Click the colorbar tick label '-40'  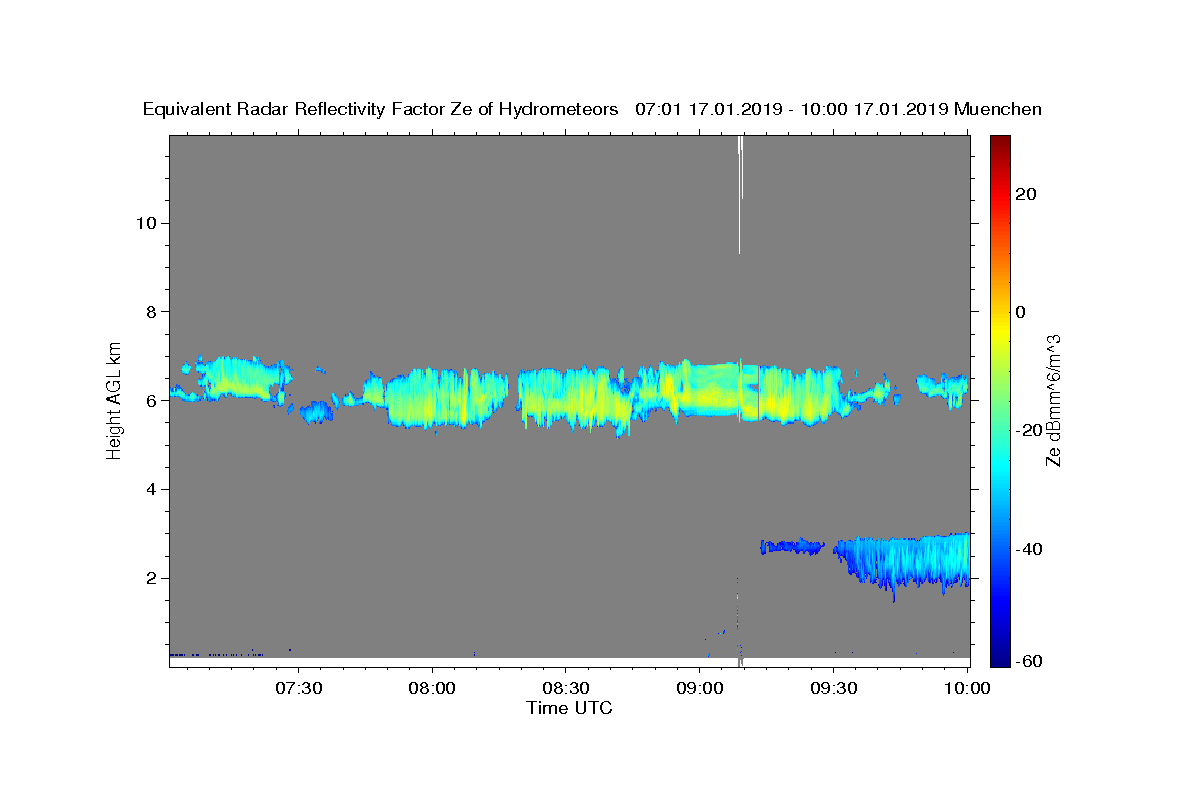tap(1028, 548)
